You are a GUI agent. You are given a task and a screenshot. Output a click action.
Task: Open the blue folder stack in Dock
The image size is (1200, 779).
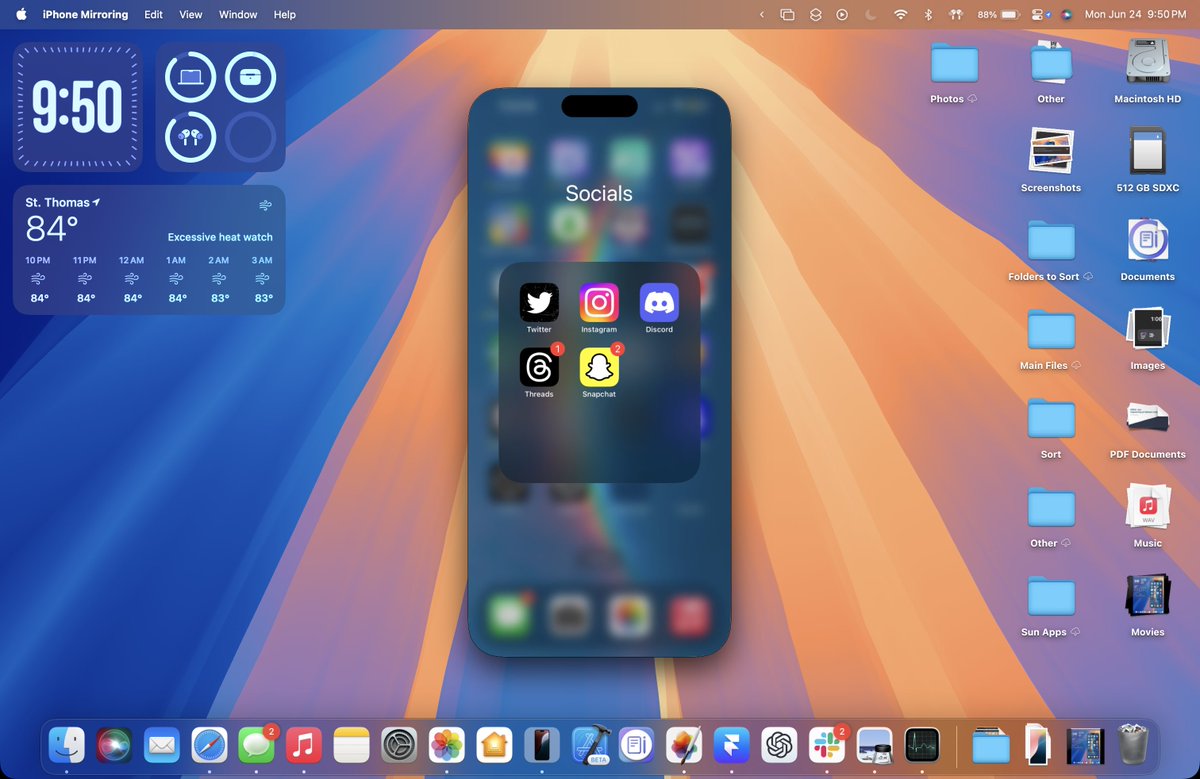(991, 745)
